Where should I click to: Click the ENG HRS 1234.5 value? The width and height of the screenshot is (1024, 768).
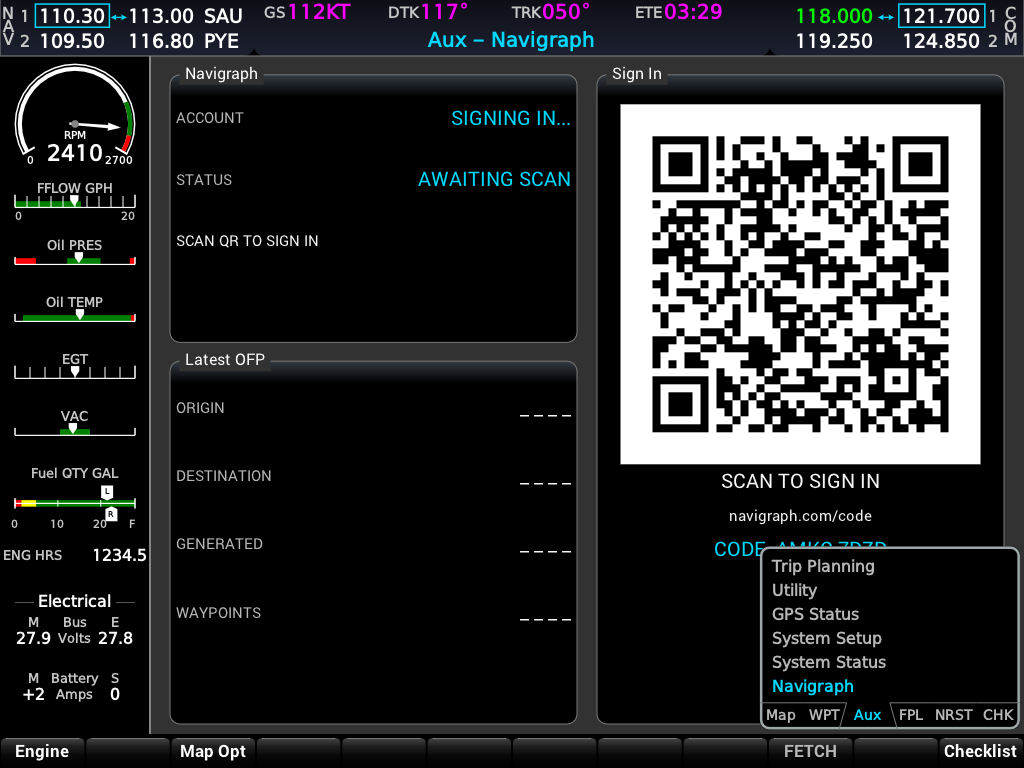point(119,556)
